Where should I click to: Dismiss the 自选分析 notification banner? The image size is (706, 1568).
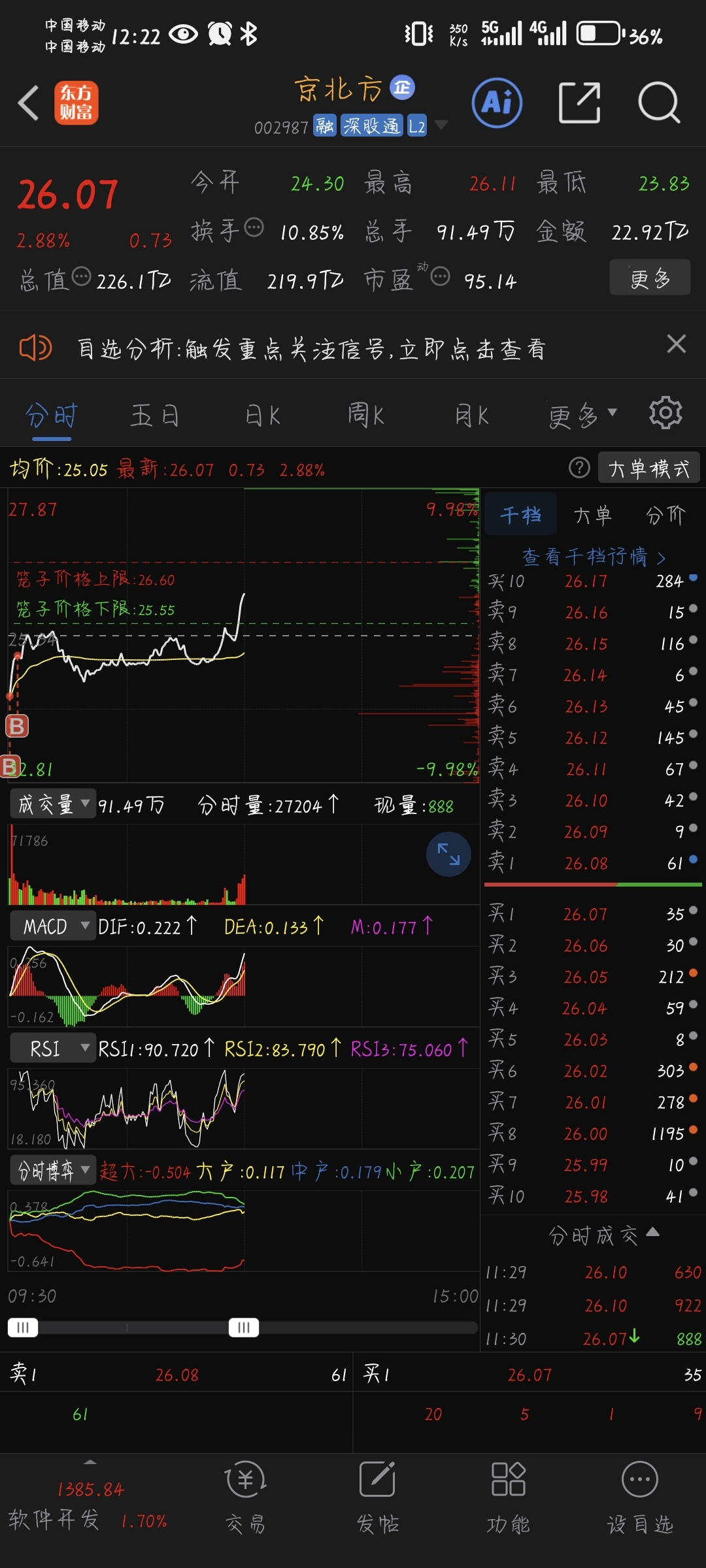click(x=676, y=344)
